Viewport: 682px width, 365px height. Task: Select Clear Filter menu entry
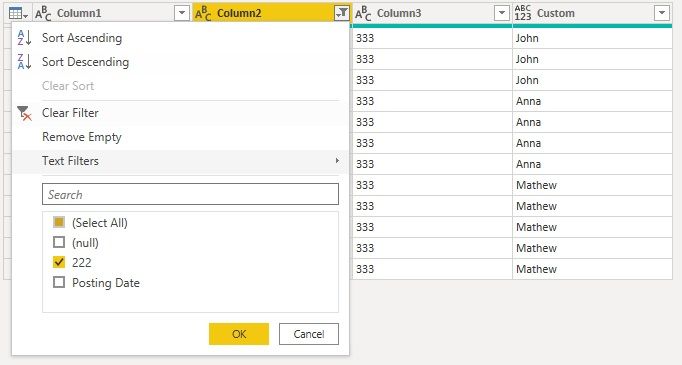[181, 113]
